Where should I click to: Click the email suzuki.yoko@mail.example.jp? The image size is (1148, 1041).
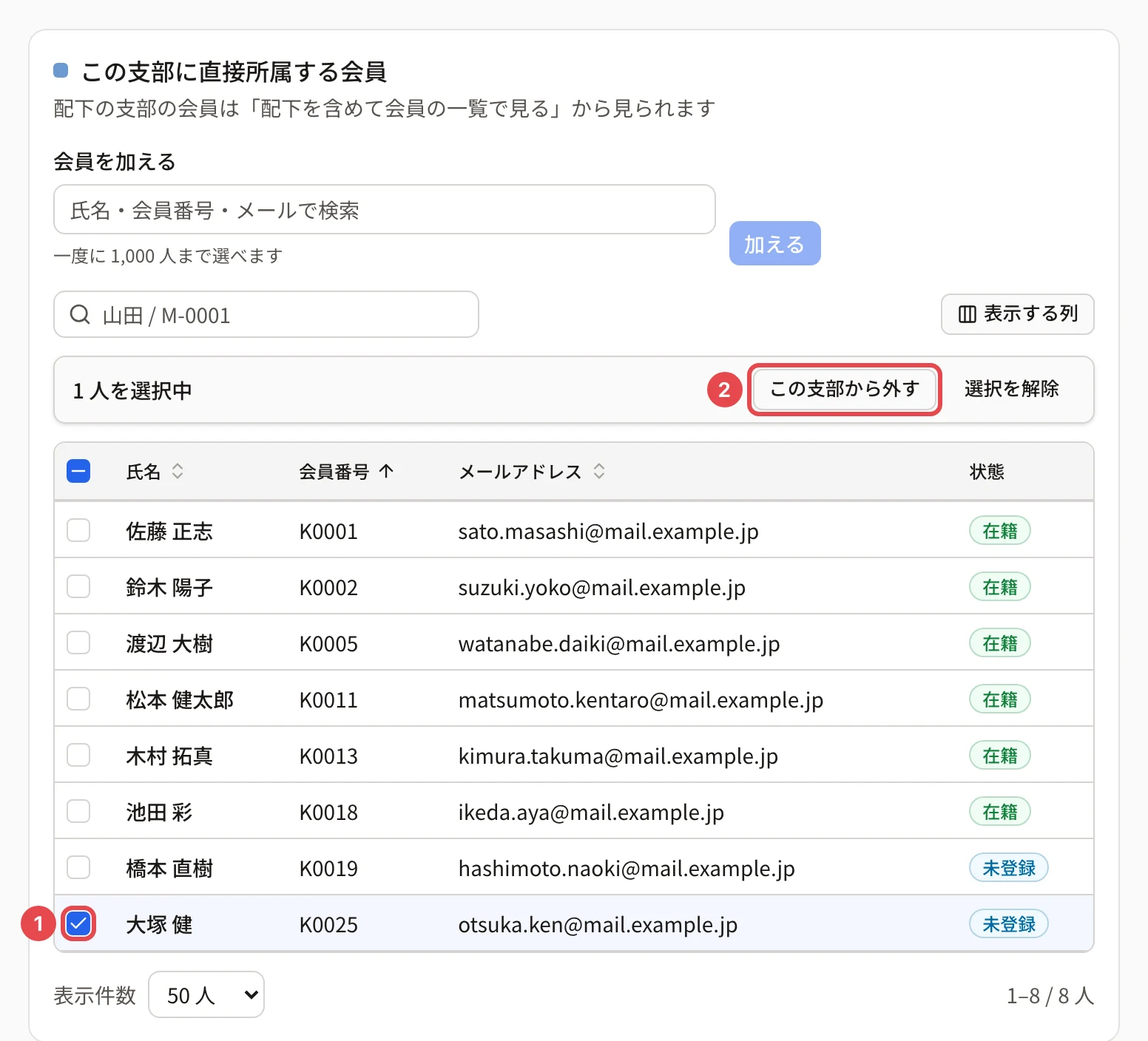coord(601,588)
